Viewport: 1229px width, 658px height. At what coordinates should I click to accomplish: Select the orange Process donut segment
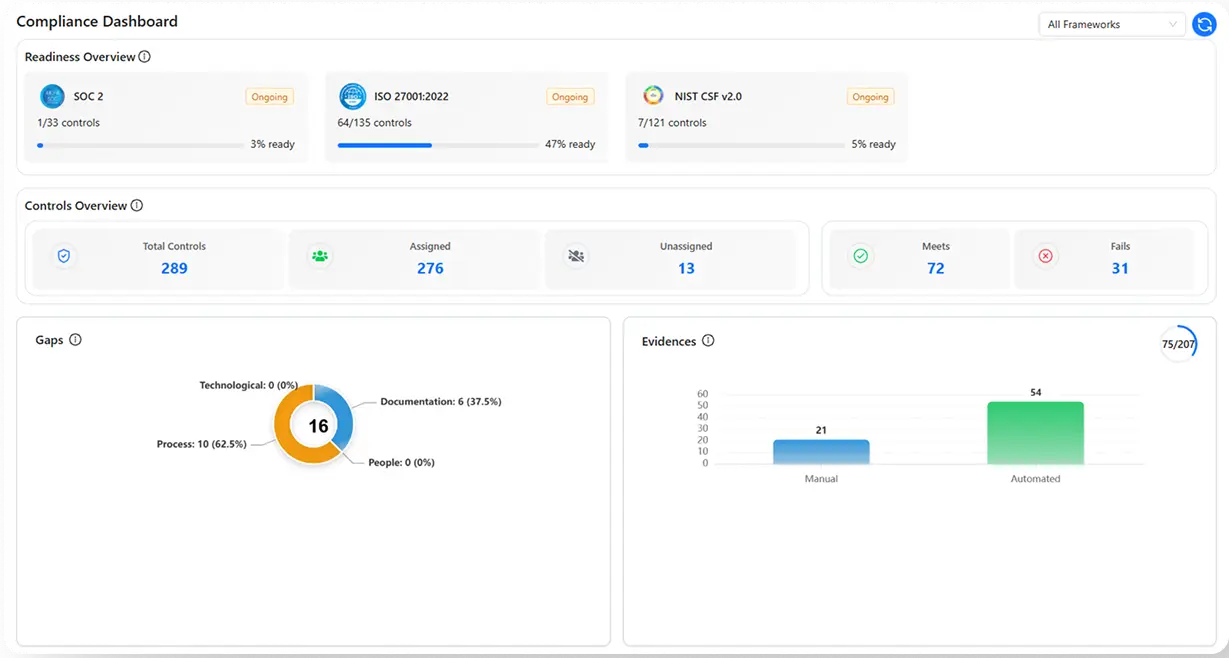[291, 444]
